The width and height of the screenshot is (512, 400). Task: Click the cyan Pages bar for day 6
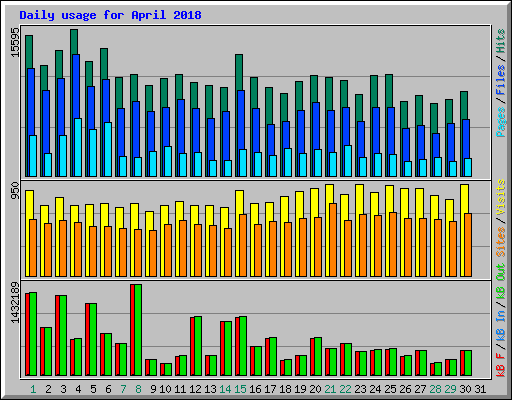[x=108, y=149]
